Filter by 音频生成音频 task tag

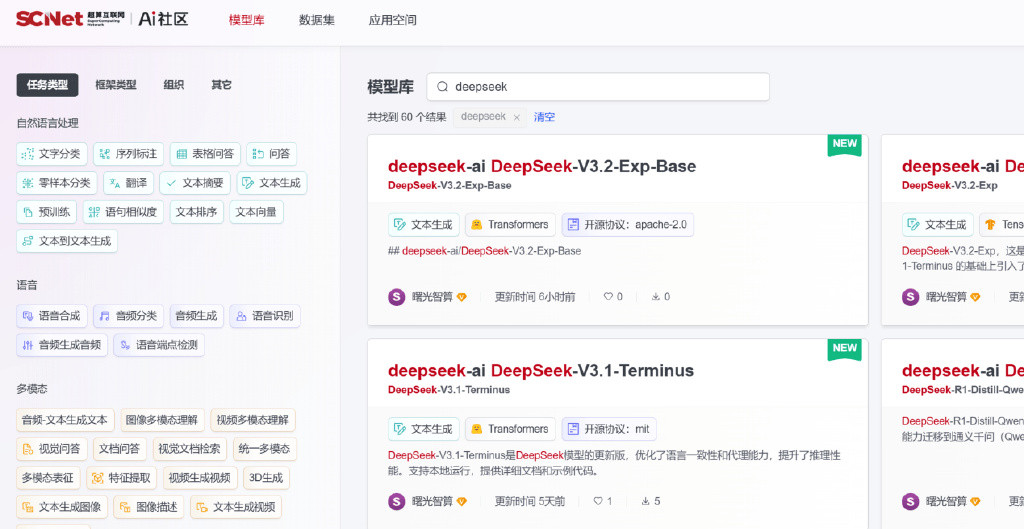pyautogui.click(x=62, y=345)
